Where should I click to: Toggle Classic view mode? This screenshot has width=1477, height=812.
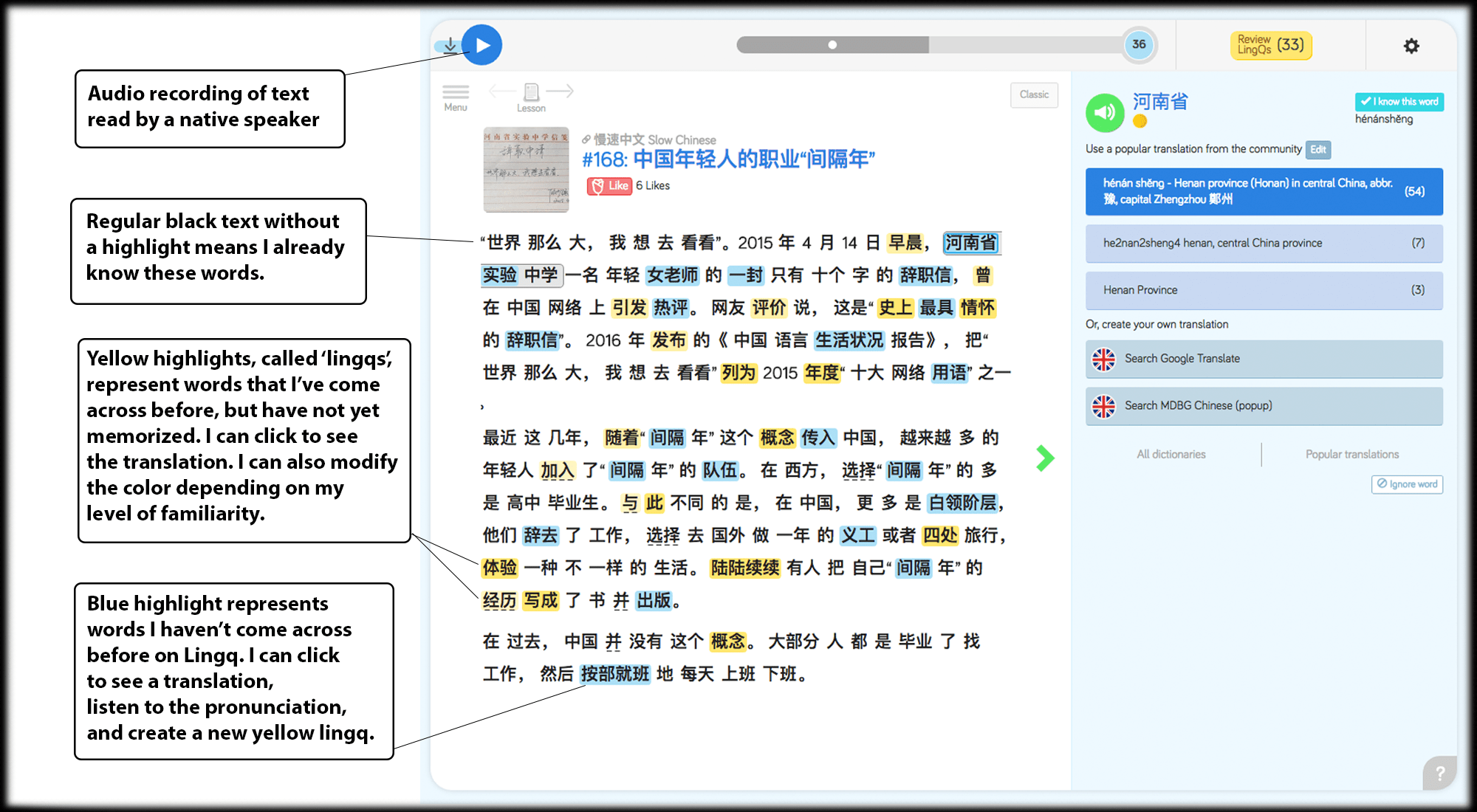pos(1034,94)
